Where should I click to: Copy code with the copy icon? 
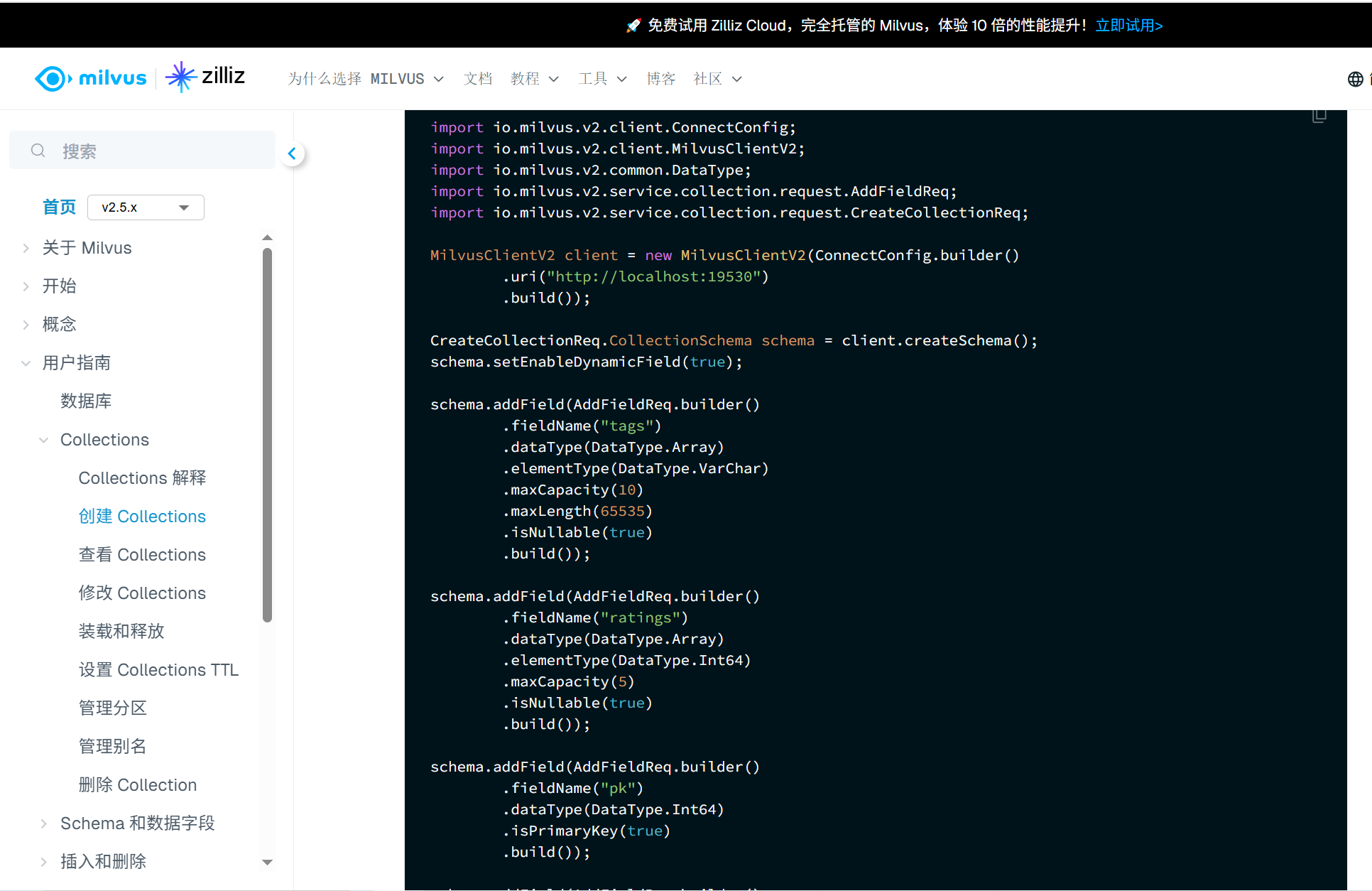tap(1319, 116)
